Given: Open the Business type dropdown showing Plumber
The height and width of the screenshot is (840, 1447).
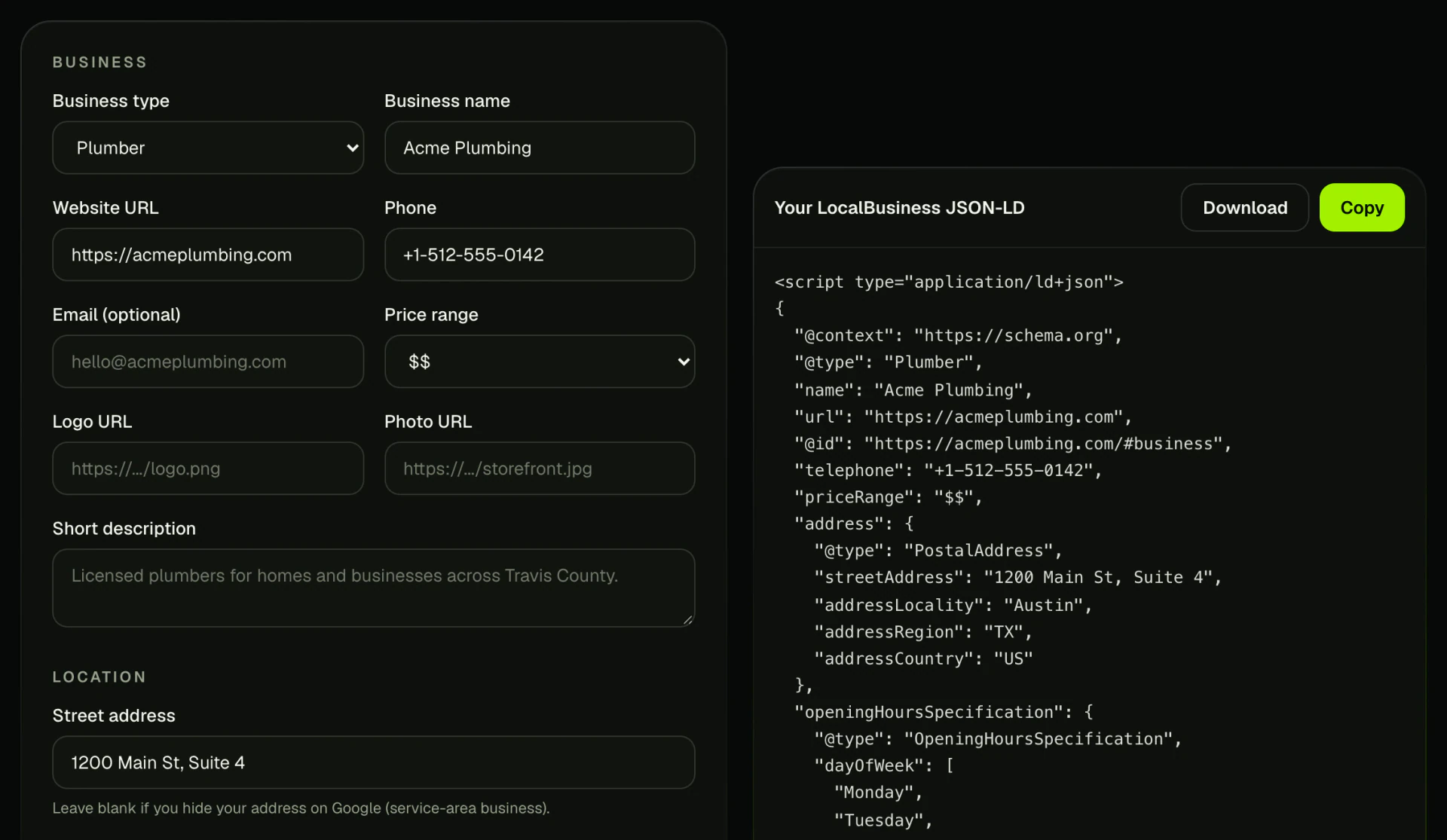Looking at the screenshot, I should [x=208, y=148].
